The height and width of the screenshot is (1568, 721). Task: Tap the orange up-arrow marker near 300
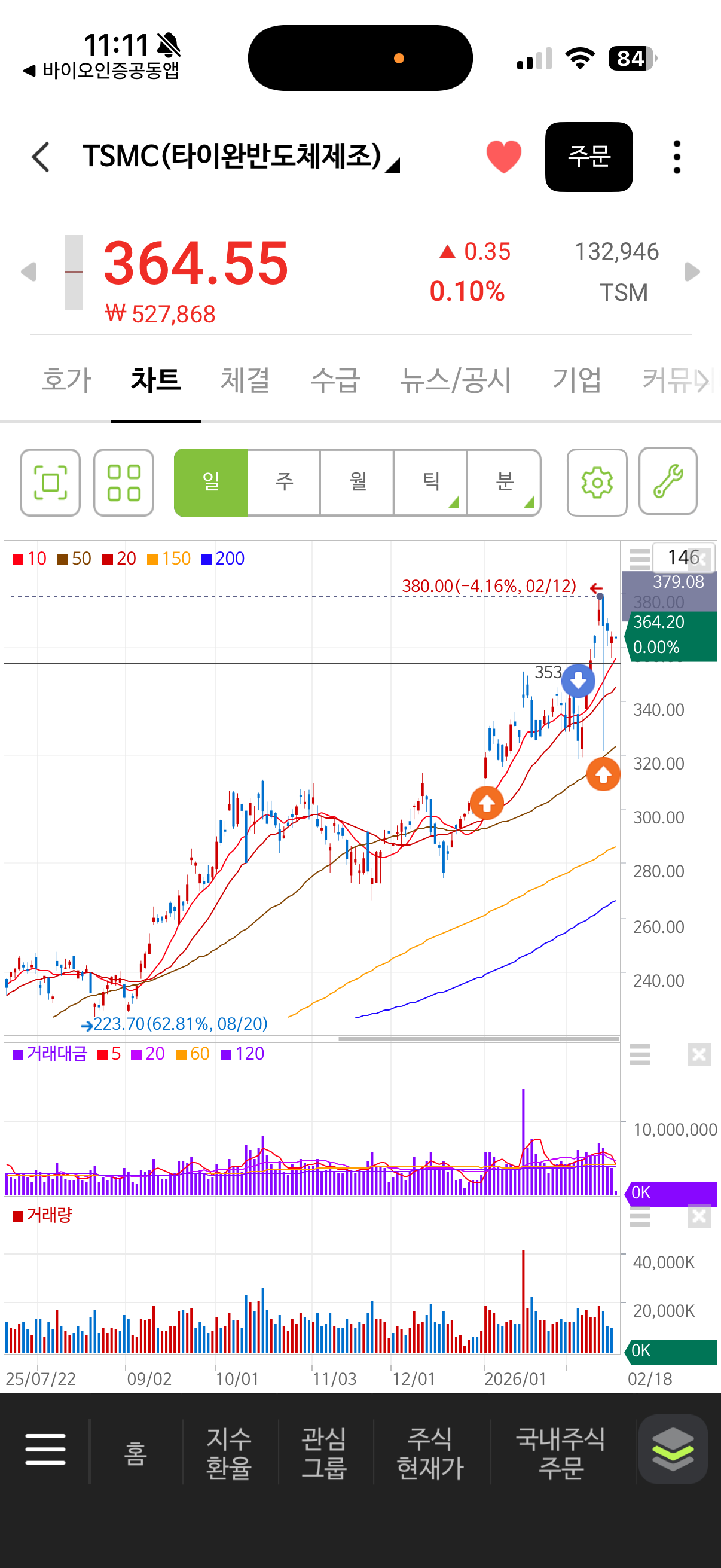coord(487,803)
